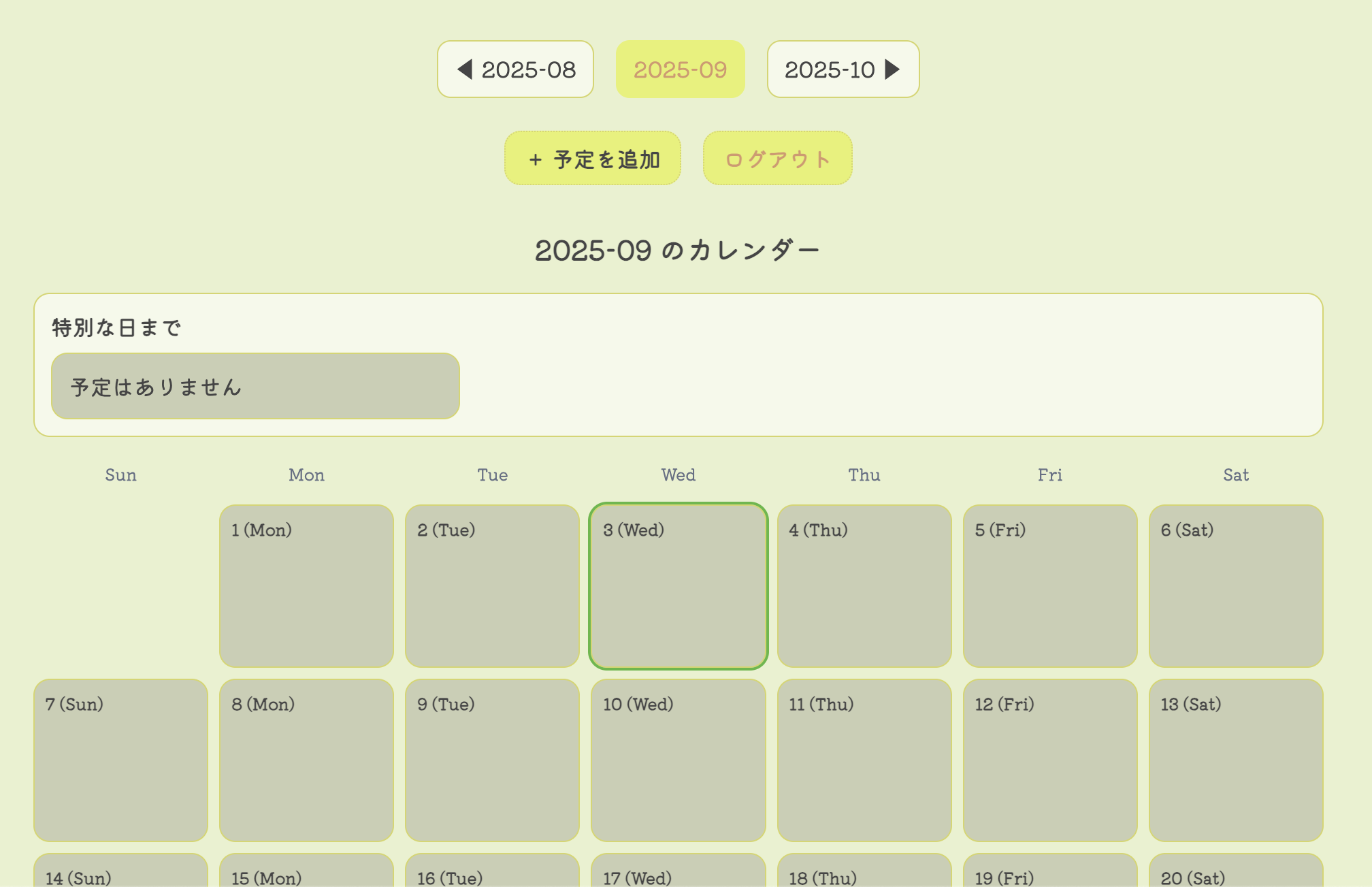This screenshot has height=887, width=1372.
Task: Open the 20 (Sat) day cell
Action: [1236, 875]
